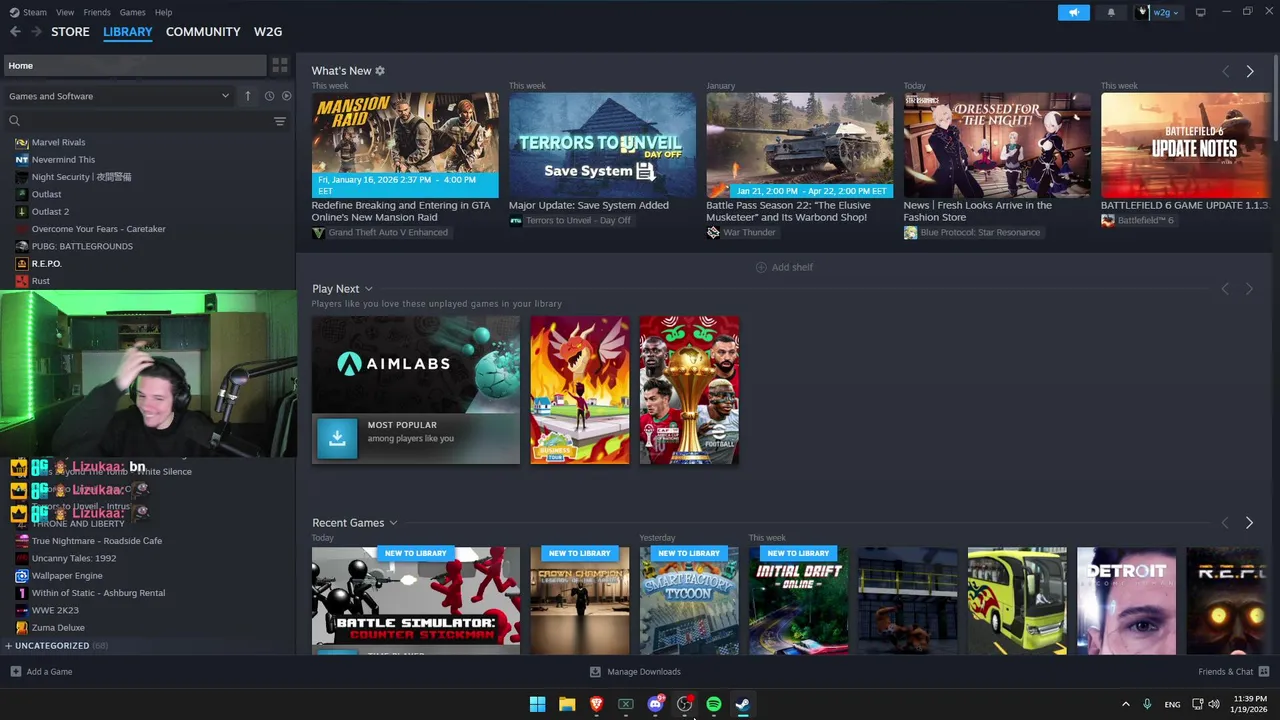Click the sort ascending arrow in library sidebar

pyautogui.click(x=248, y=96)
